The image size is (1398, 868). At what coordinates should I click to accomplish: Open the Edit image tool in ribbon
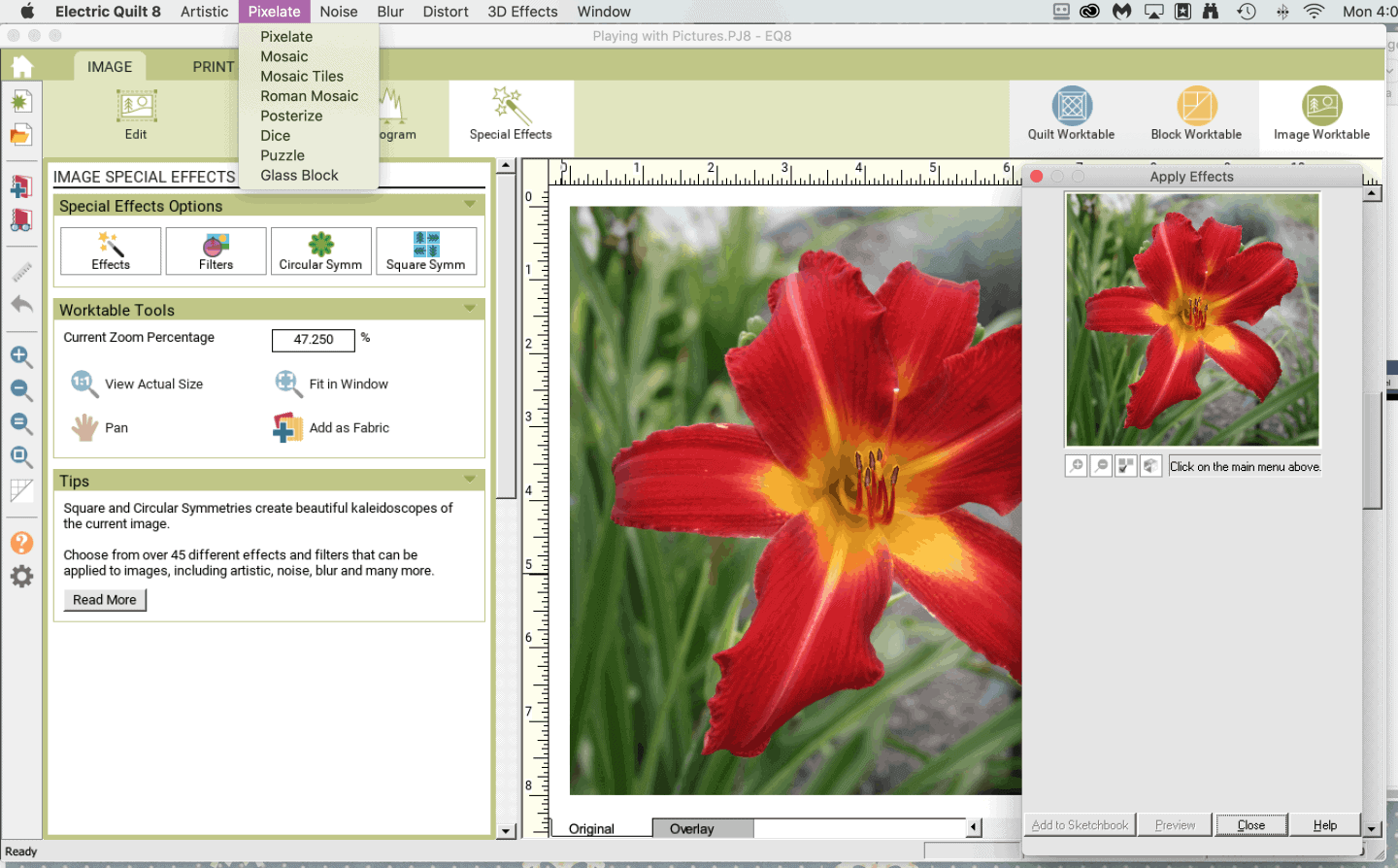136,115
